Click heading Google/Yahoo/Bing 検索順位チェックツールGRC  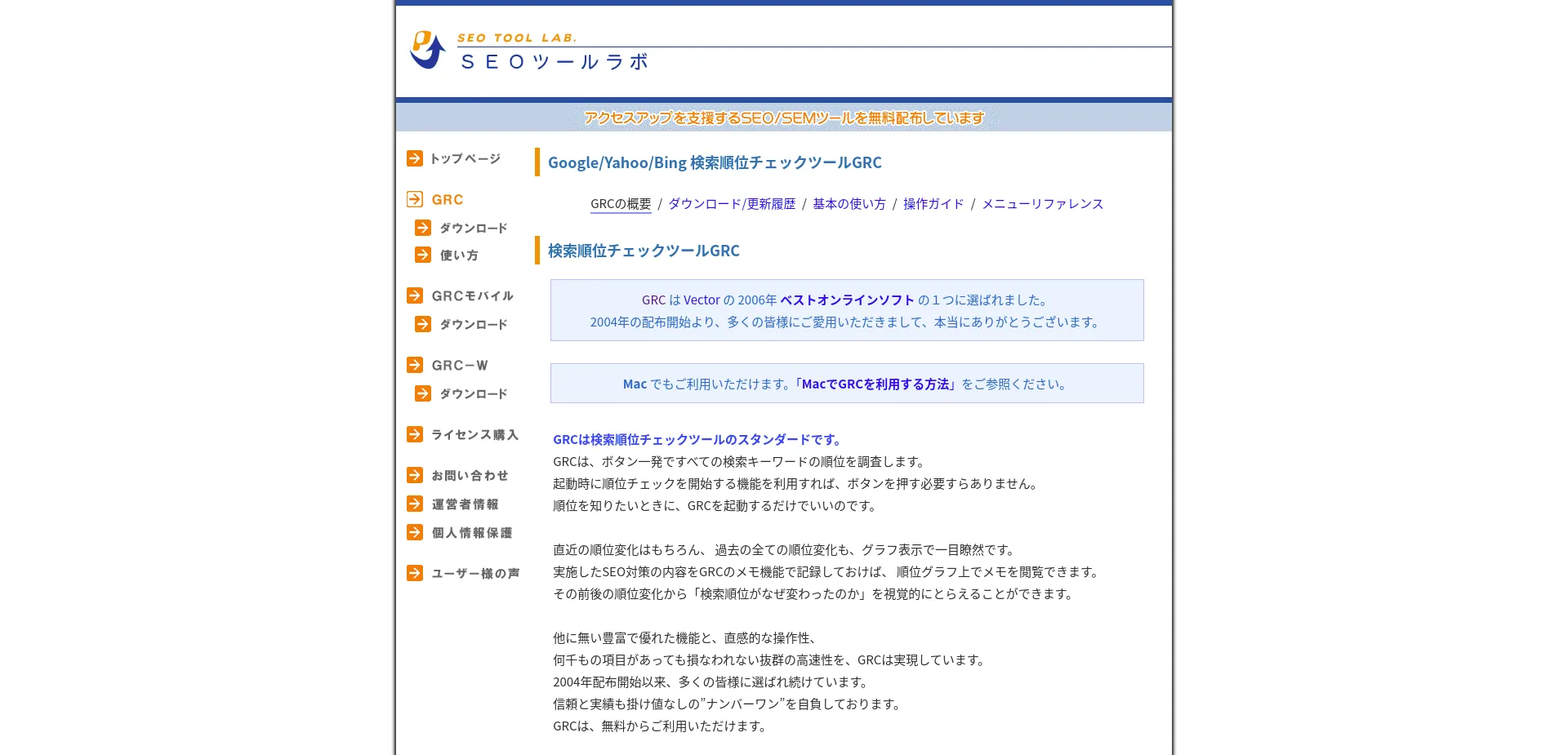point(715,162)
